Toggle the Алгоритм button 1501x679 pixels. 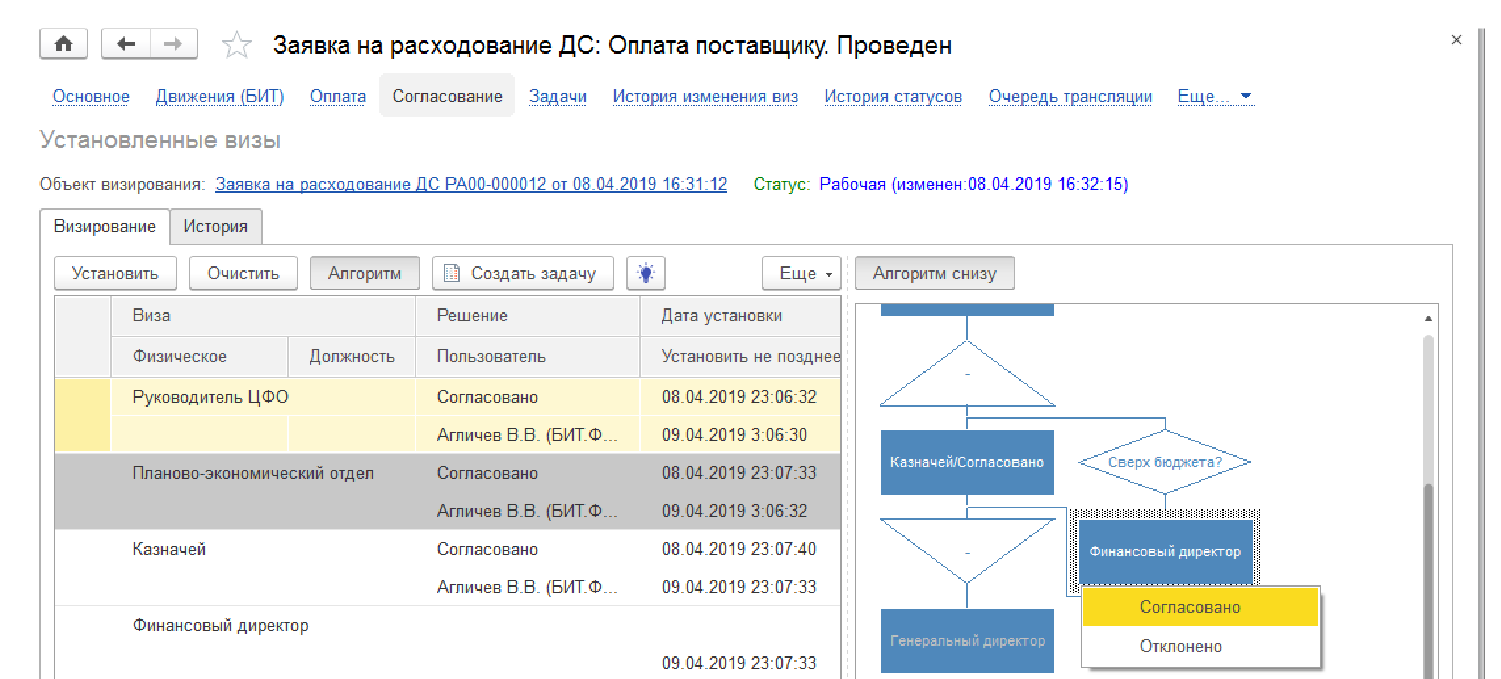click(364, 273)
